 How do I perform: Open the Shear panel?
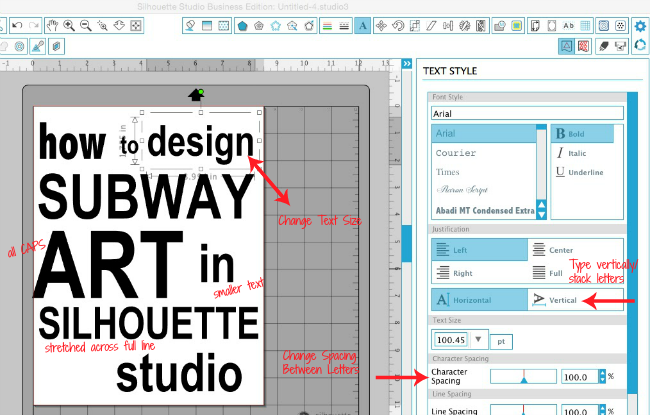click(431, 26)
